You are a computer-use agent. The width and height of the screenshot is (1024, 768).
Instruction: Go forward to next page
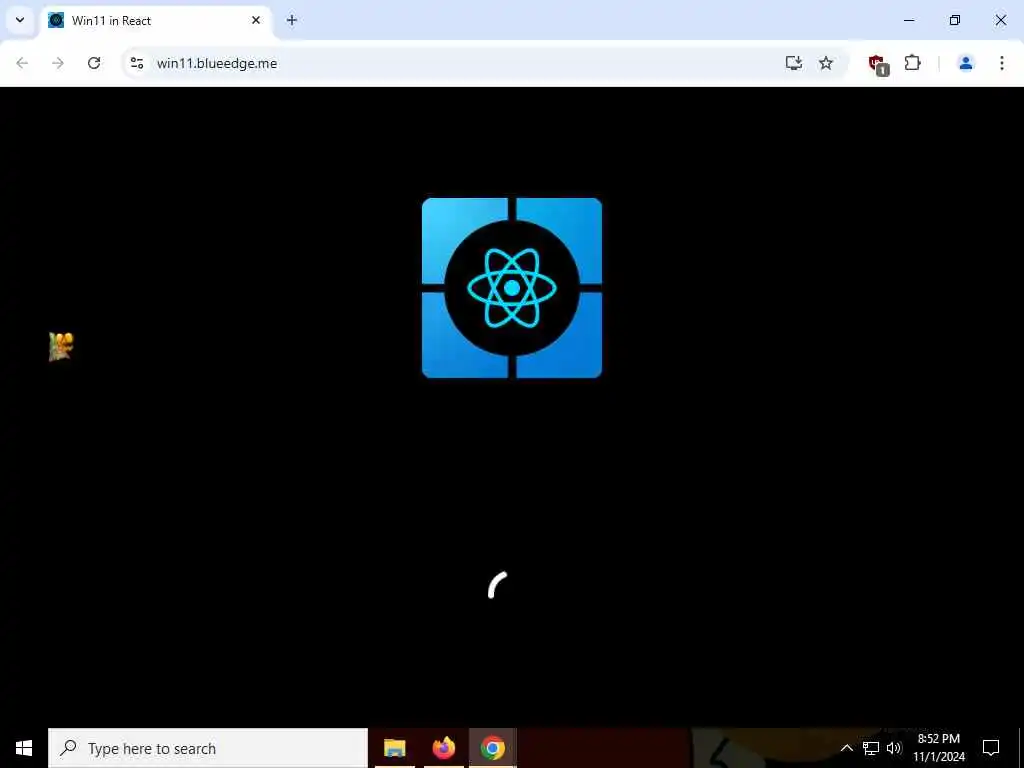pyautogui.click(x=58, y=63)
